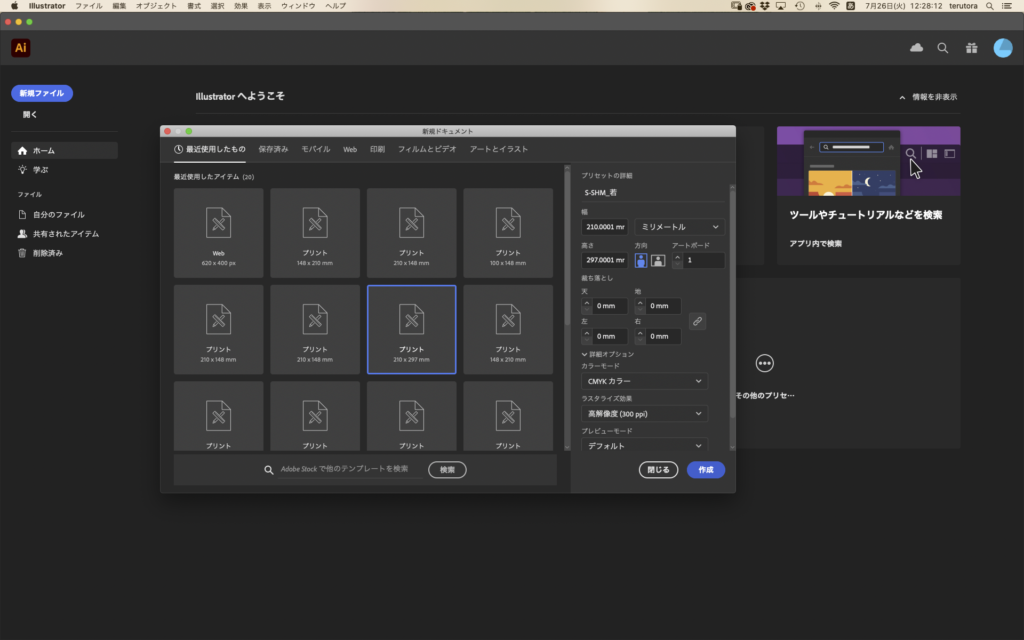Open the オブジェクト menu
This screenshot has width=1024, height=640.
156,6
